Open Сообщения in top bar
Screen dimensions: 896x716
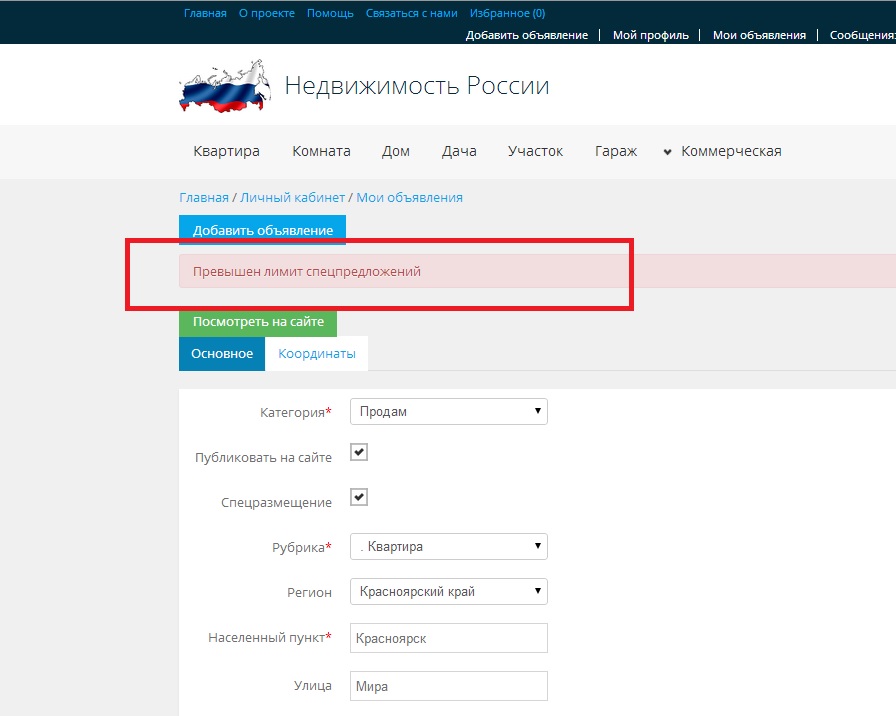click(862, 35)
